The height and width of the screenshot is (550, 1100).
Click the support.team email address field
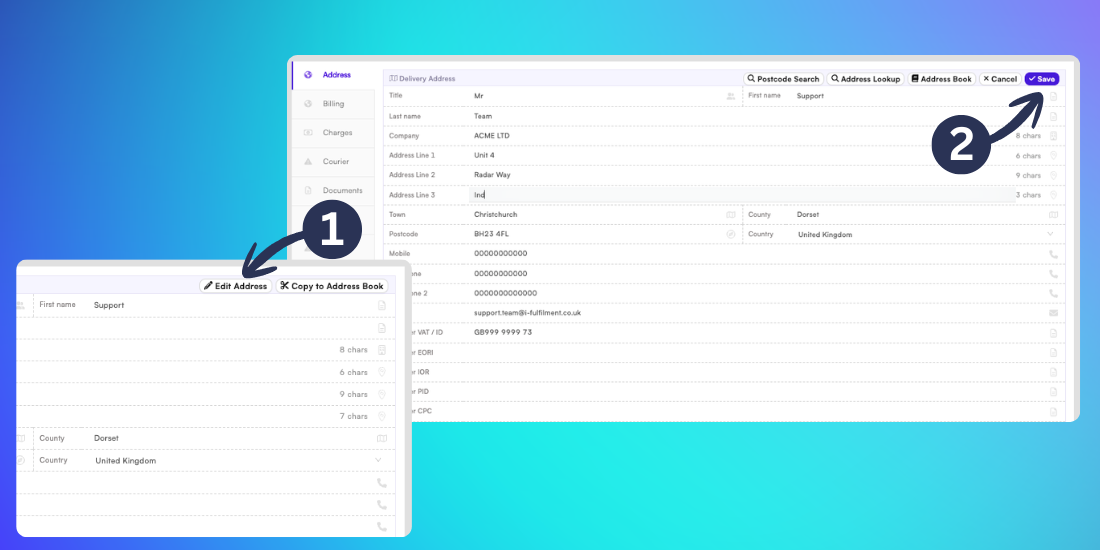tap(756, 313)
